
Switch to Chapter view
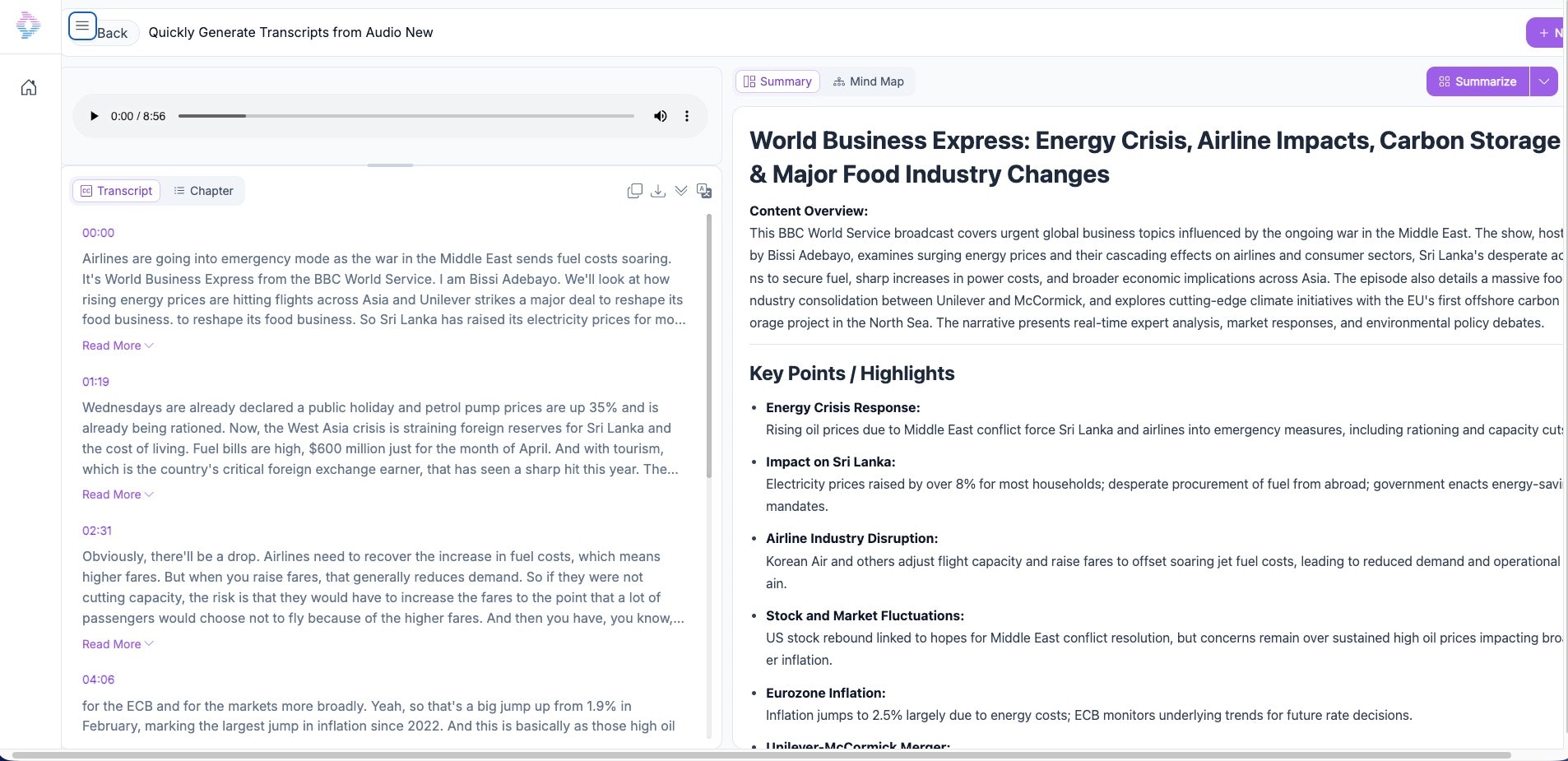[204, 190]
